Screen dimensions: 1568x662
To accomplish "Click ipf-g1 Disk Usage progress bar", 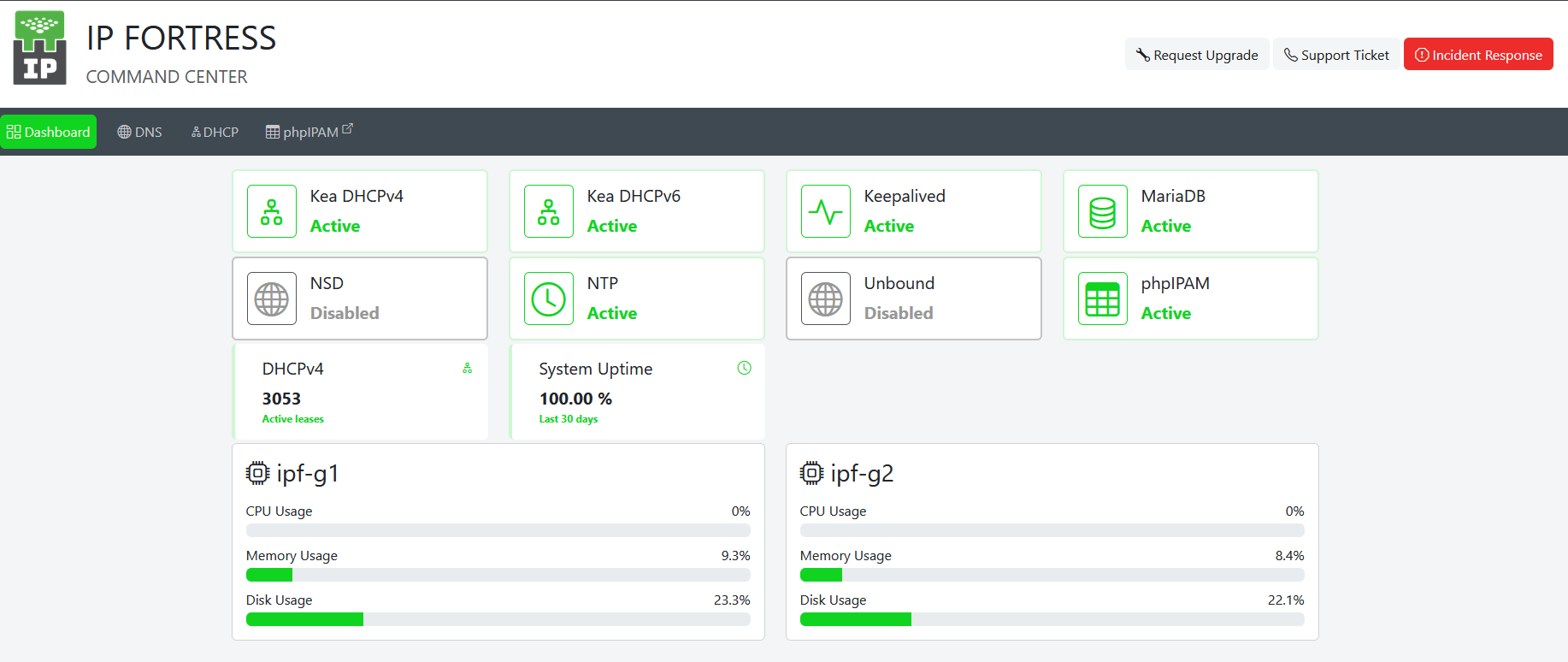I will click(x=498, y=619).
